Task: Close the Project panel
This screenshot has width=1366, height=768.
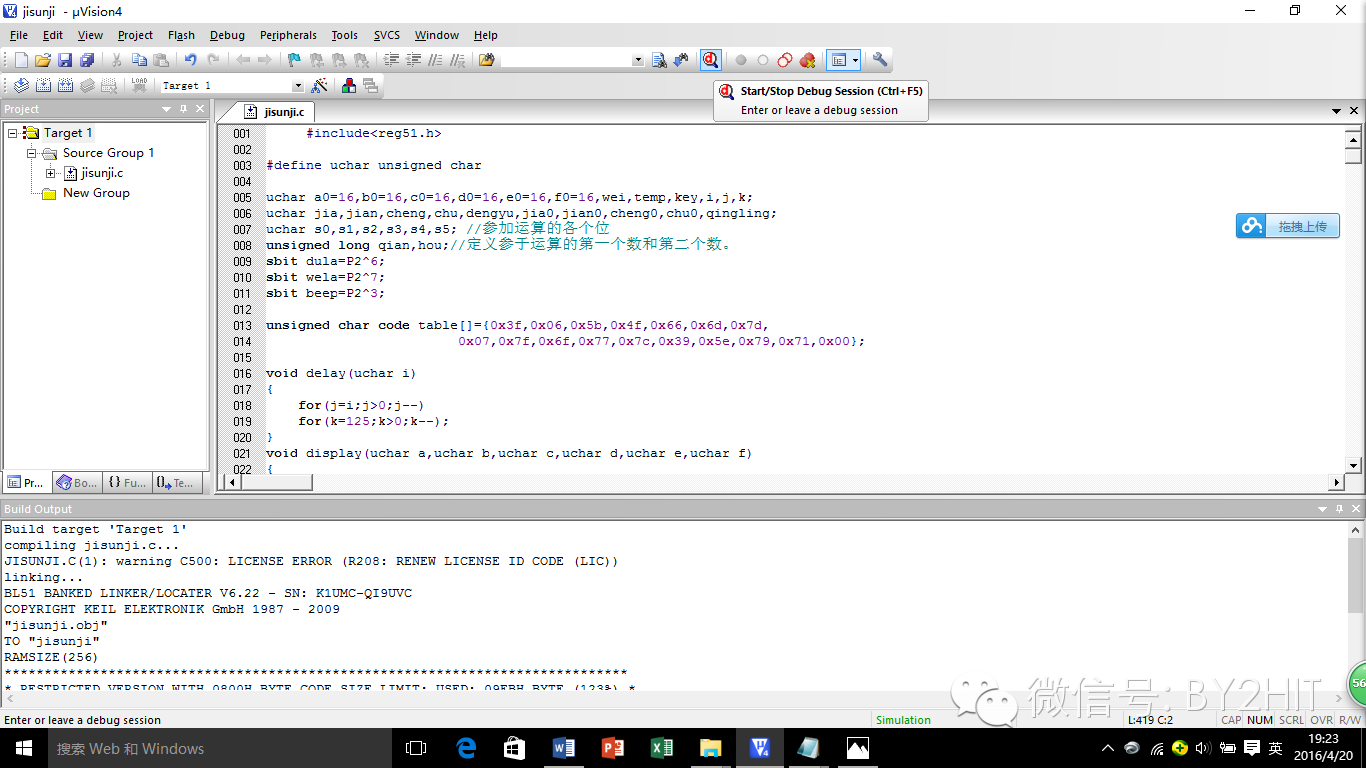Action: [x=200, y=109]
